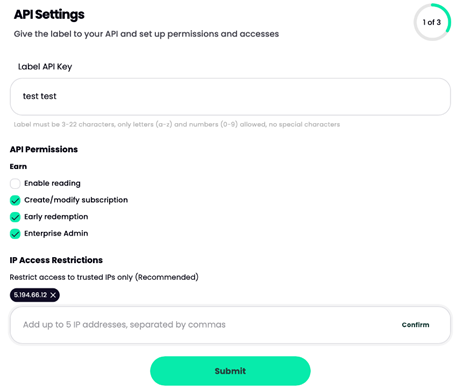Select the 5.194.66.12 IP tag
This screenshot has height=389, width=457.
[x=30, y=295]
